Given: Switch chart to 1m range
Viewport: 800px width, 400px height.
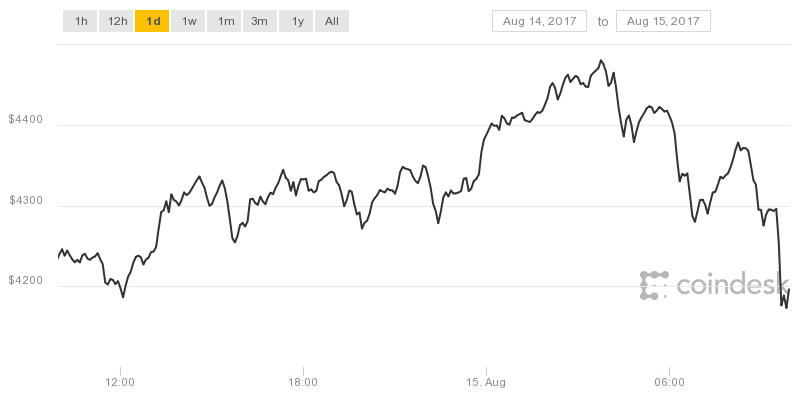Looking at the screenshot, I should point(225,21).
